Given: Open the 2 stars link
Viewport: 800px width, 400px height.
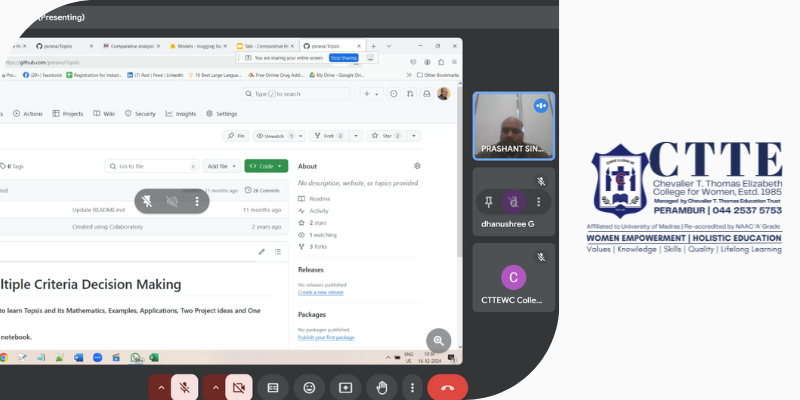Looking at the screenshot, I should [x=312, y=223].
